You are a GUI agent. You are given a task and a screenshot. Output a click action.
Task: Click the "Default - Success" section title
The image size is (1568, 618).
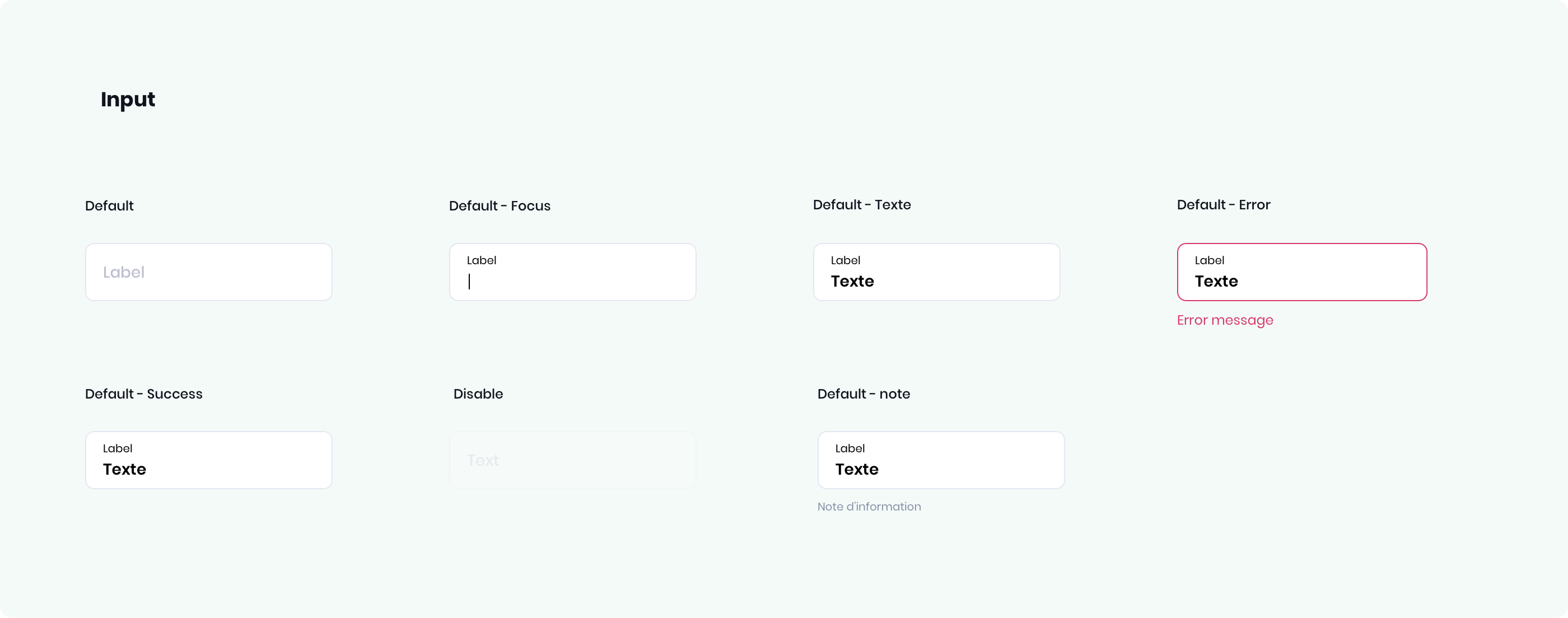(x=144, y=394)
